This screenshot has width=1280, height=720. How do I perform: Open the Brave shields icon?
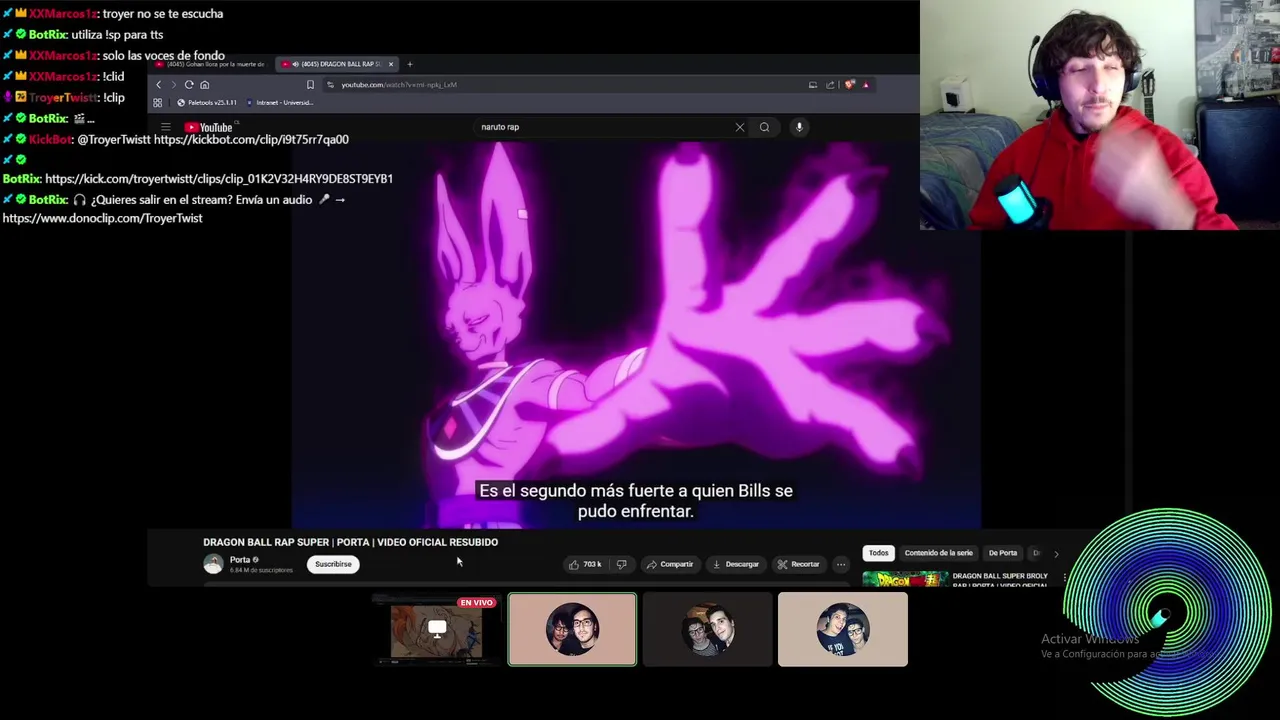[x=849, y=85]
